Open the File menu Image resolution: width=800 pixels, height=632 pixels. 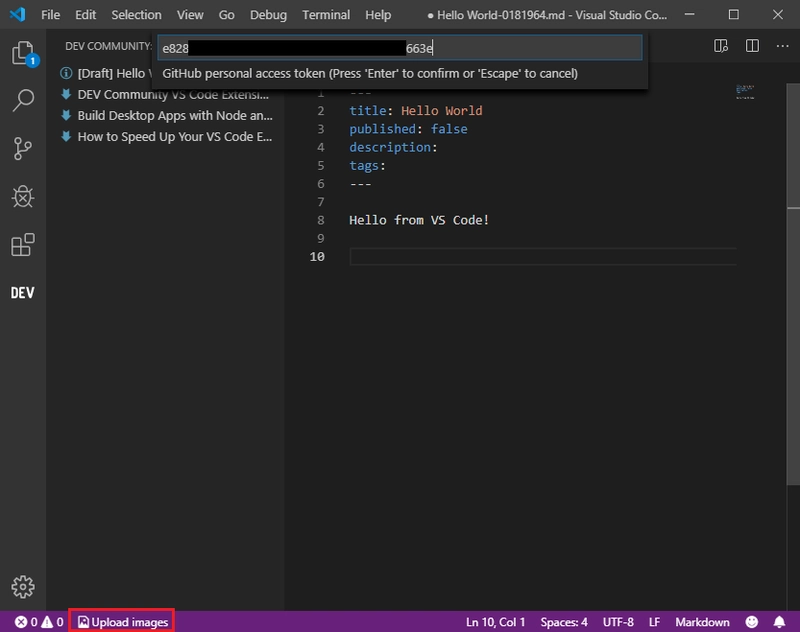click(x=50, y=15)
